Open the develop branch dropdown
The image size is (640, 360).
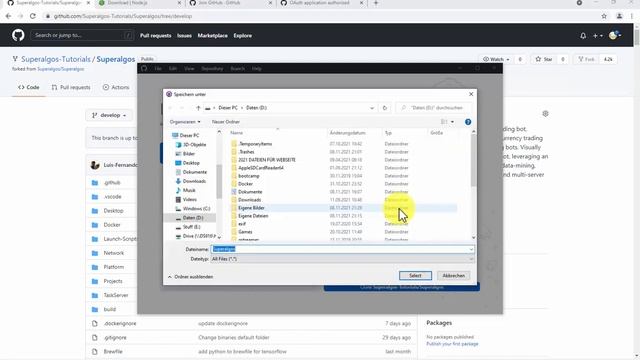click(109, 116)
